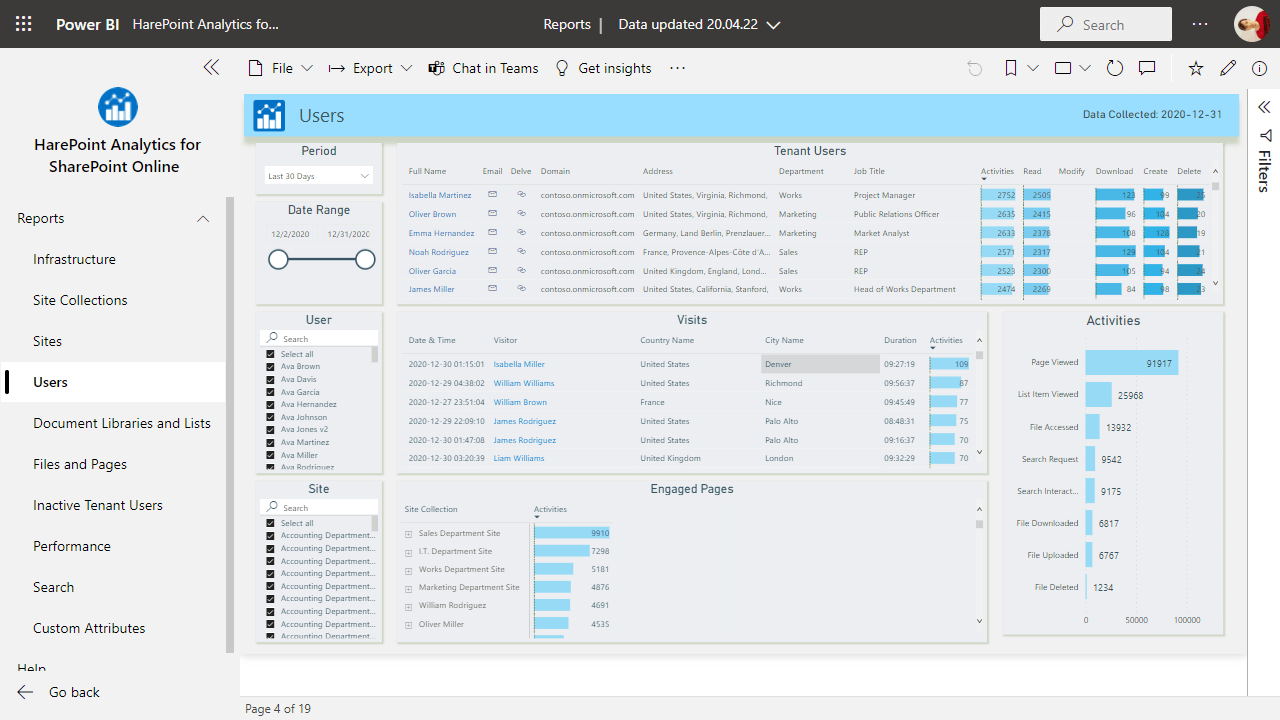Click the Users report header chart icon
This screenshot has height=720, width=1280.
click(x=269, y=116)
